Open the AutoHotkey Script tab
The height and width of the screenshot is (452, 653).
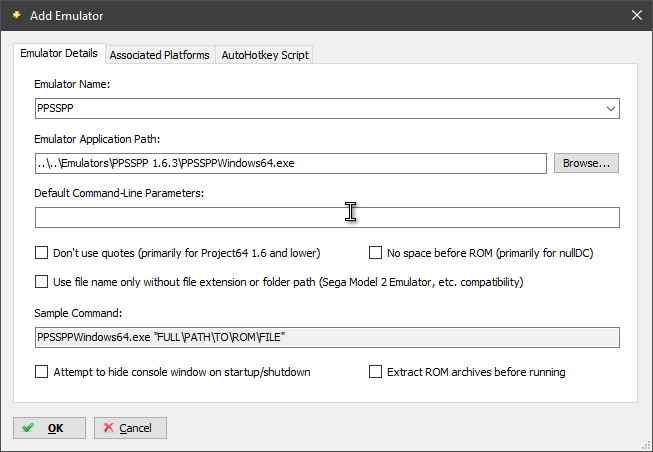265,55
